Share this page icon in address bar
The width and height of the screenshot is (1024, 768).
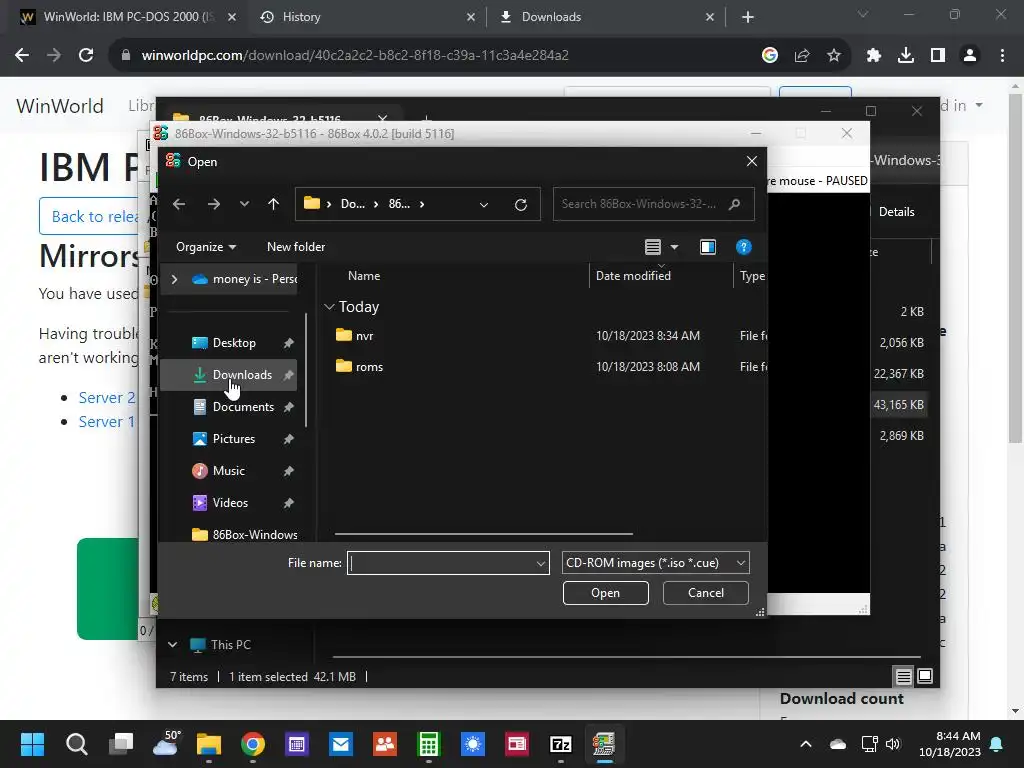pyautogui.click(x=802, y=56)
